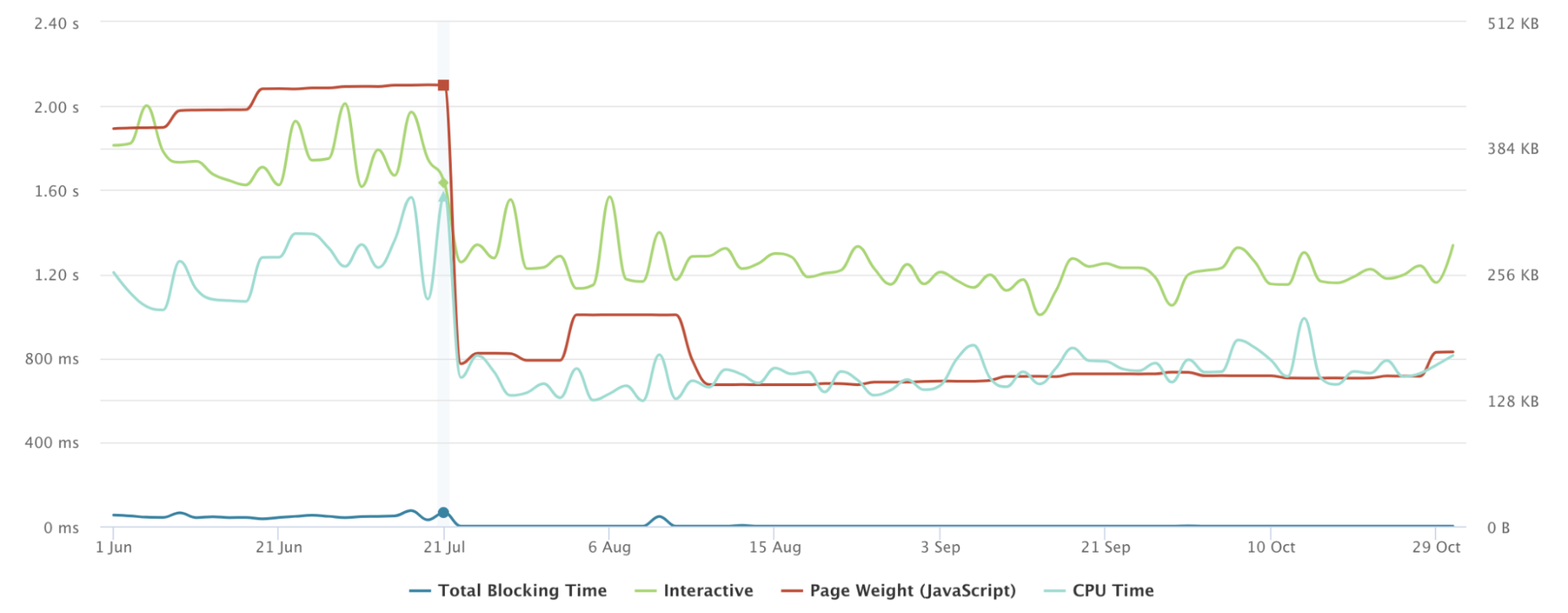Toggle the CPU Time legend item
Image resolution: width=1568 pixels, height=613 pixels.
click(1099, 590)
